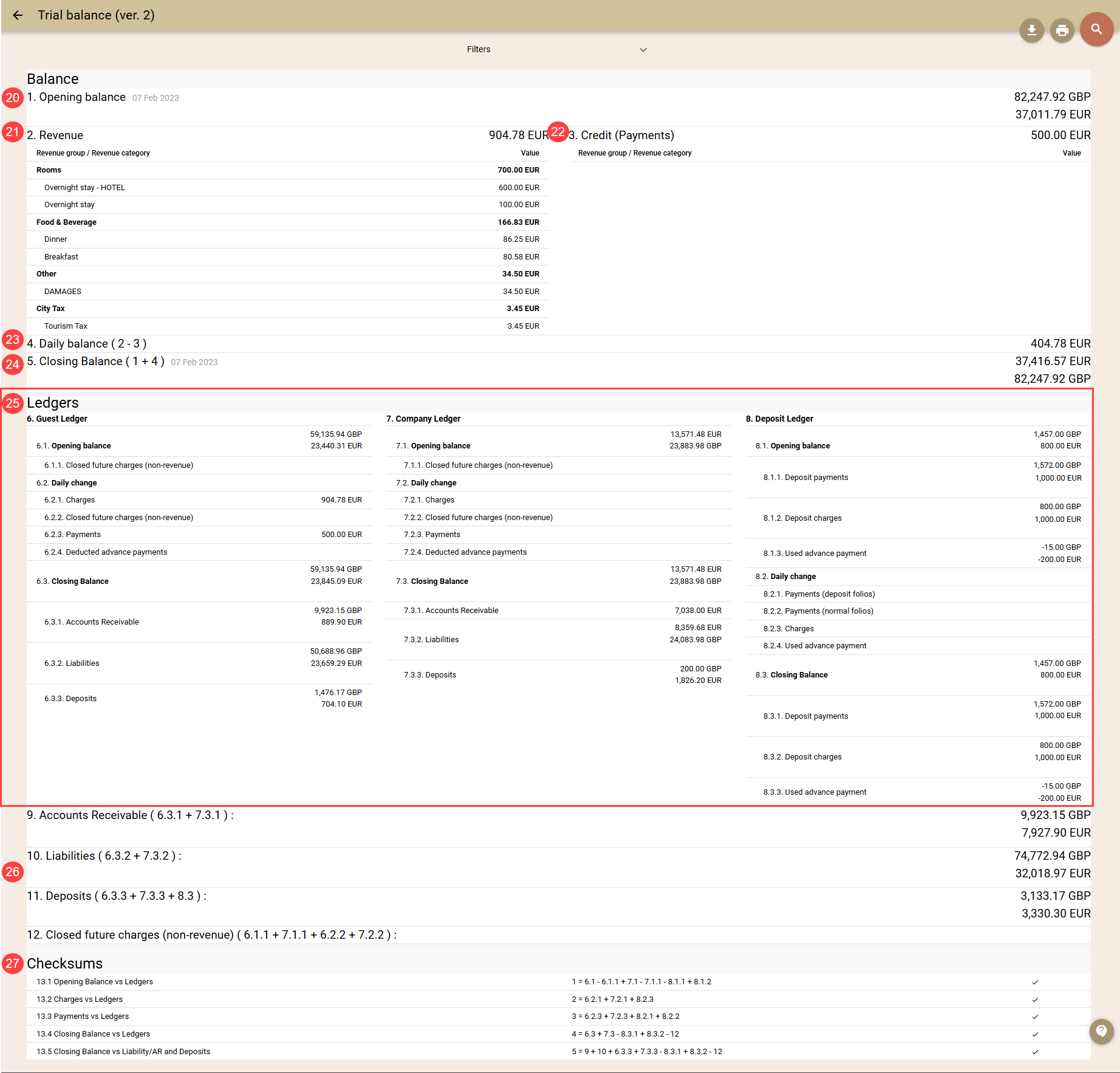The height and width of the screenshot is (1073, 1120).
Task: Select the Breakfast revenue row
Action: pos(288,257)
